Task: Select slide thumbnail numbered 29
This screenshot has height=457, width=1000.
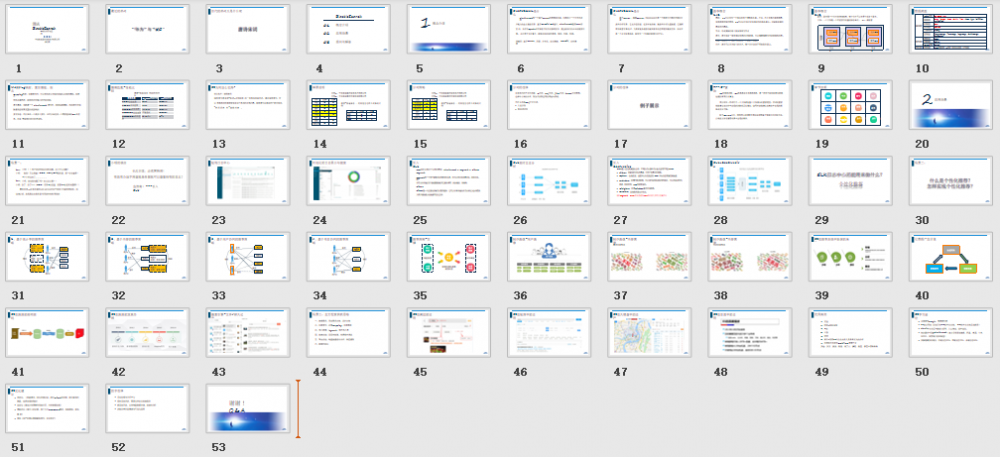Action: (x=851, y=181)
